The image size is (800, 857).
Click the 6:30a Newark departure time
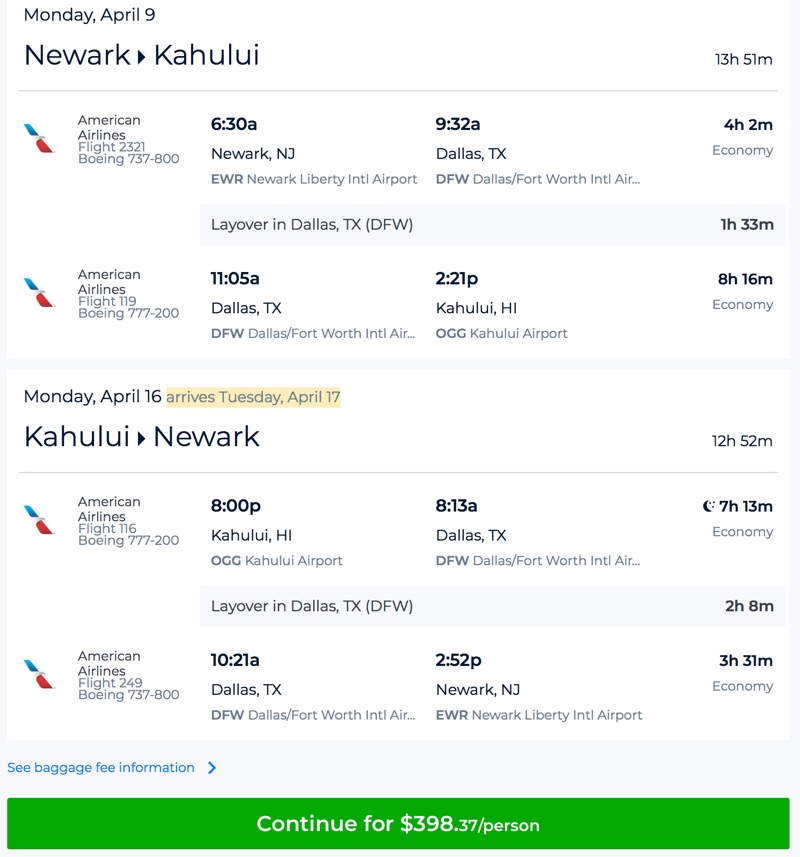point(234,124)
